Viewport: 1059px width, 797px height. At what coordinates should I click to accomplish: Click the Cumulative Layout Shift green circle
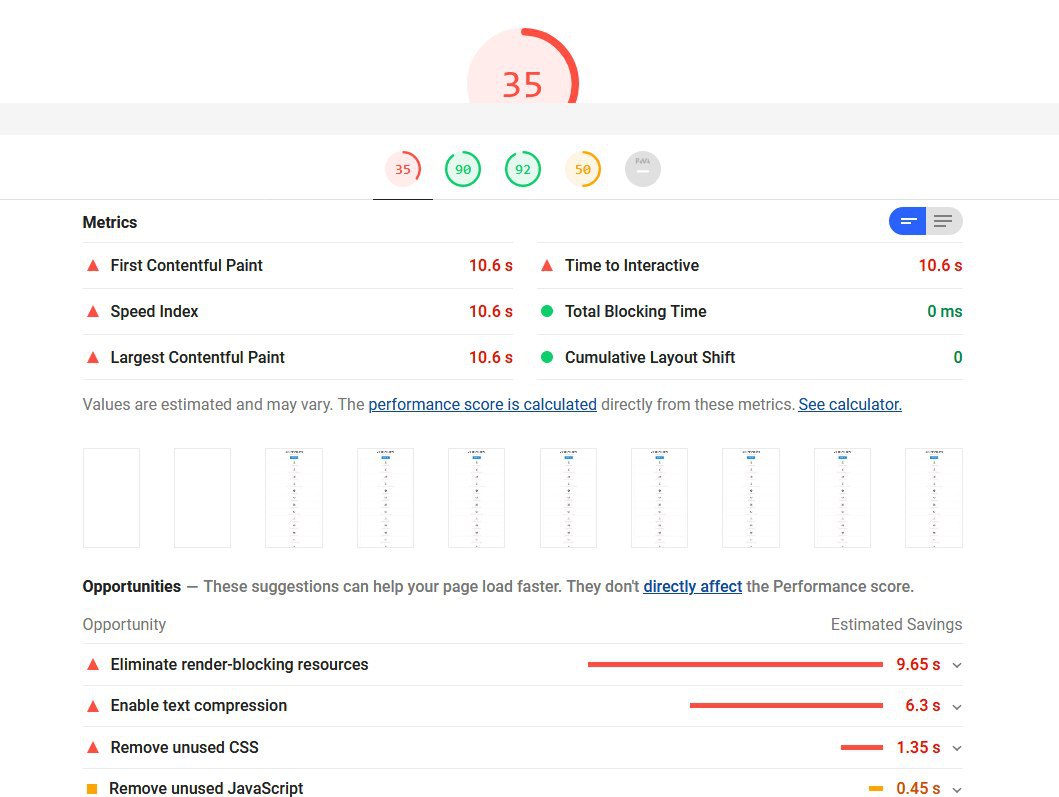click(547, 357)
